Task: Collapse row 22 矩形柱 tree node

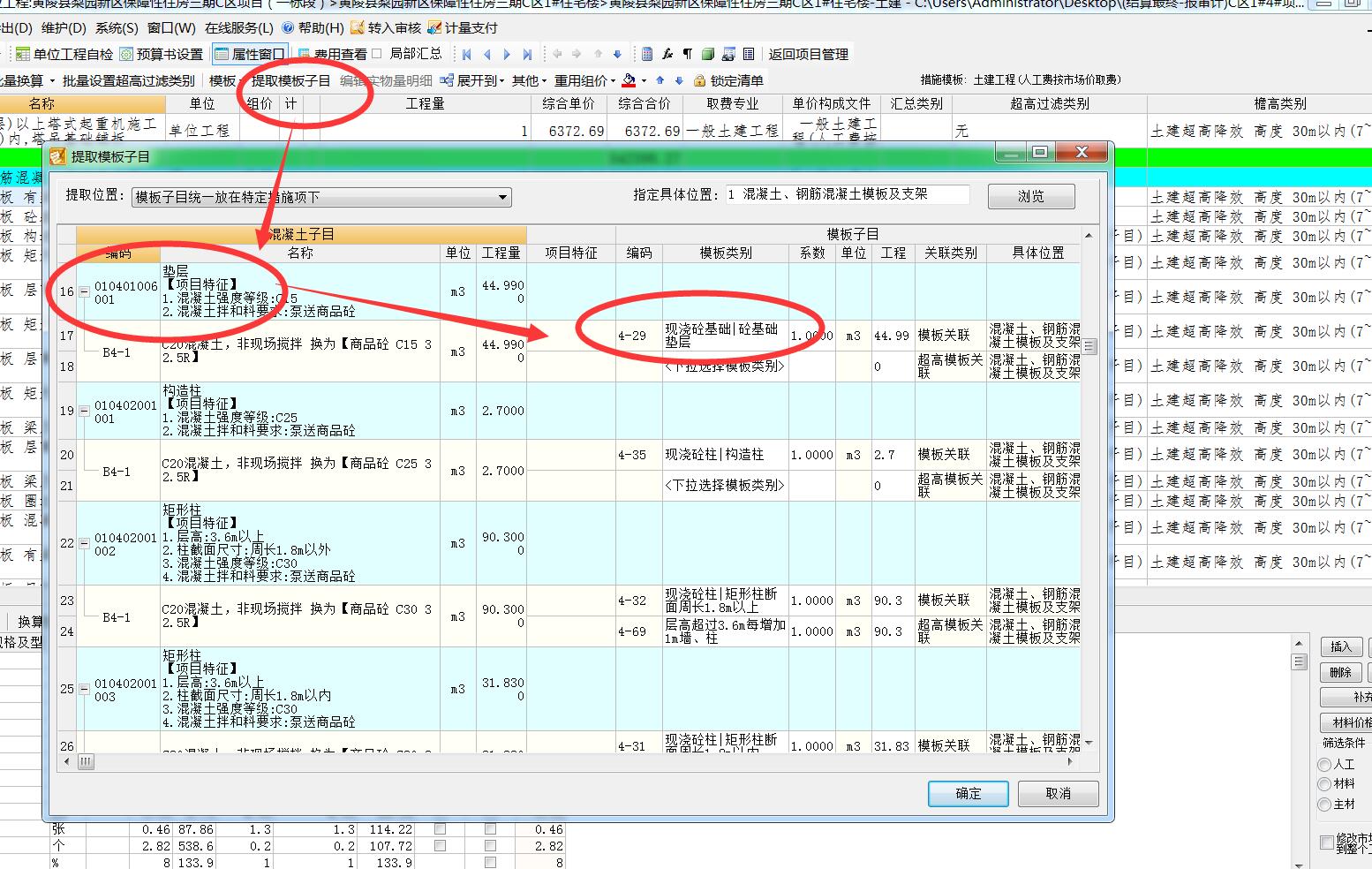Action: 84,543
